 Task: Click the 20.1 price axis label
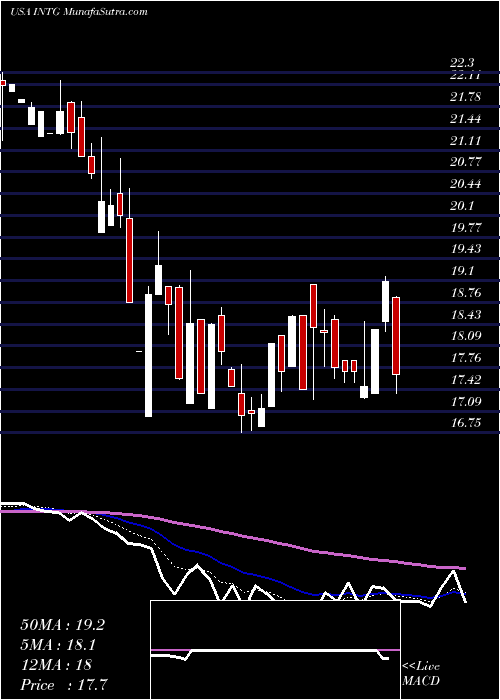(463, 206)
